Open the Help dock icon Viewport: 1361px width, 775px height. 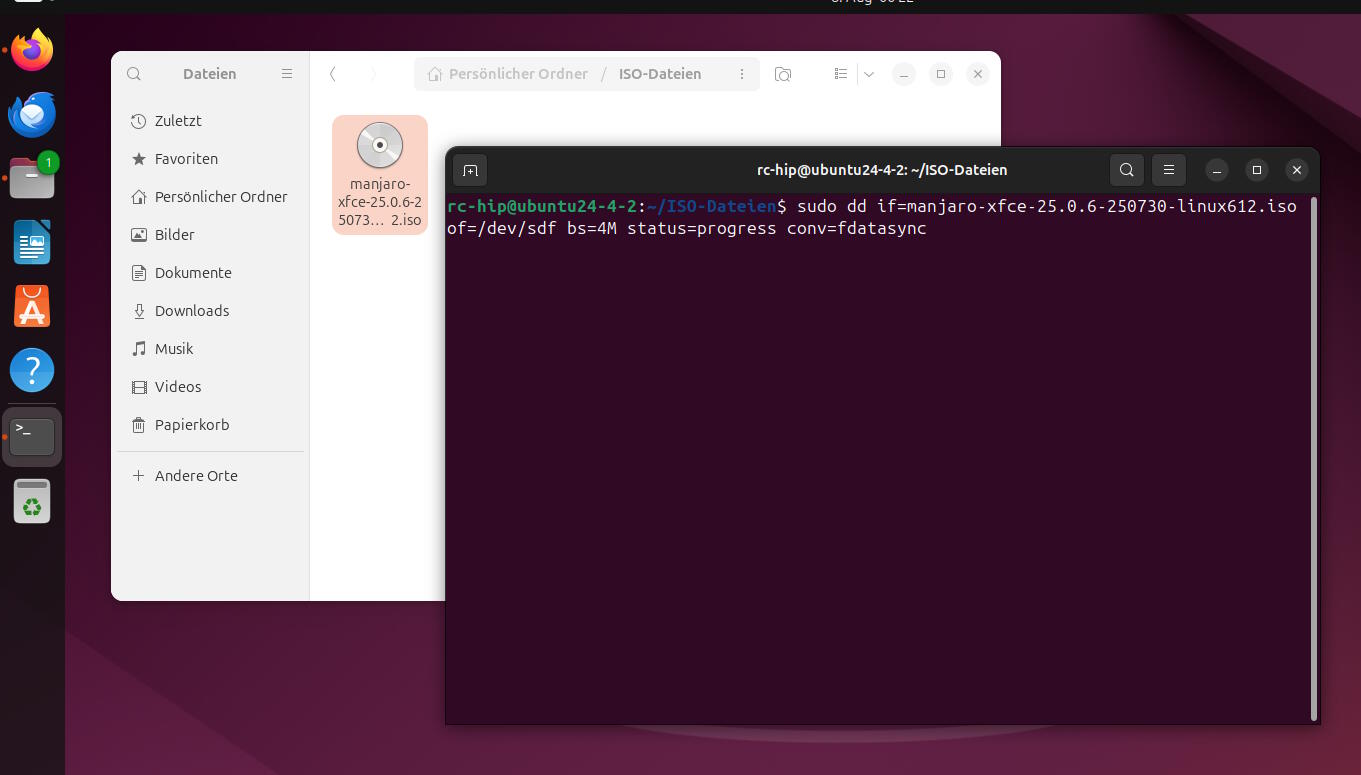pos(32,370)
